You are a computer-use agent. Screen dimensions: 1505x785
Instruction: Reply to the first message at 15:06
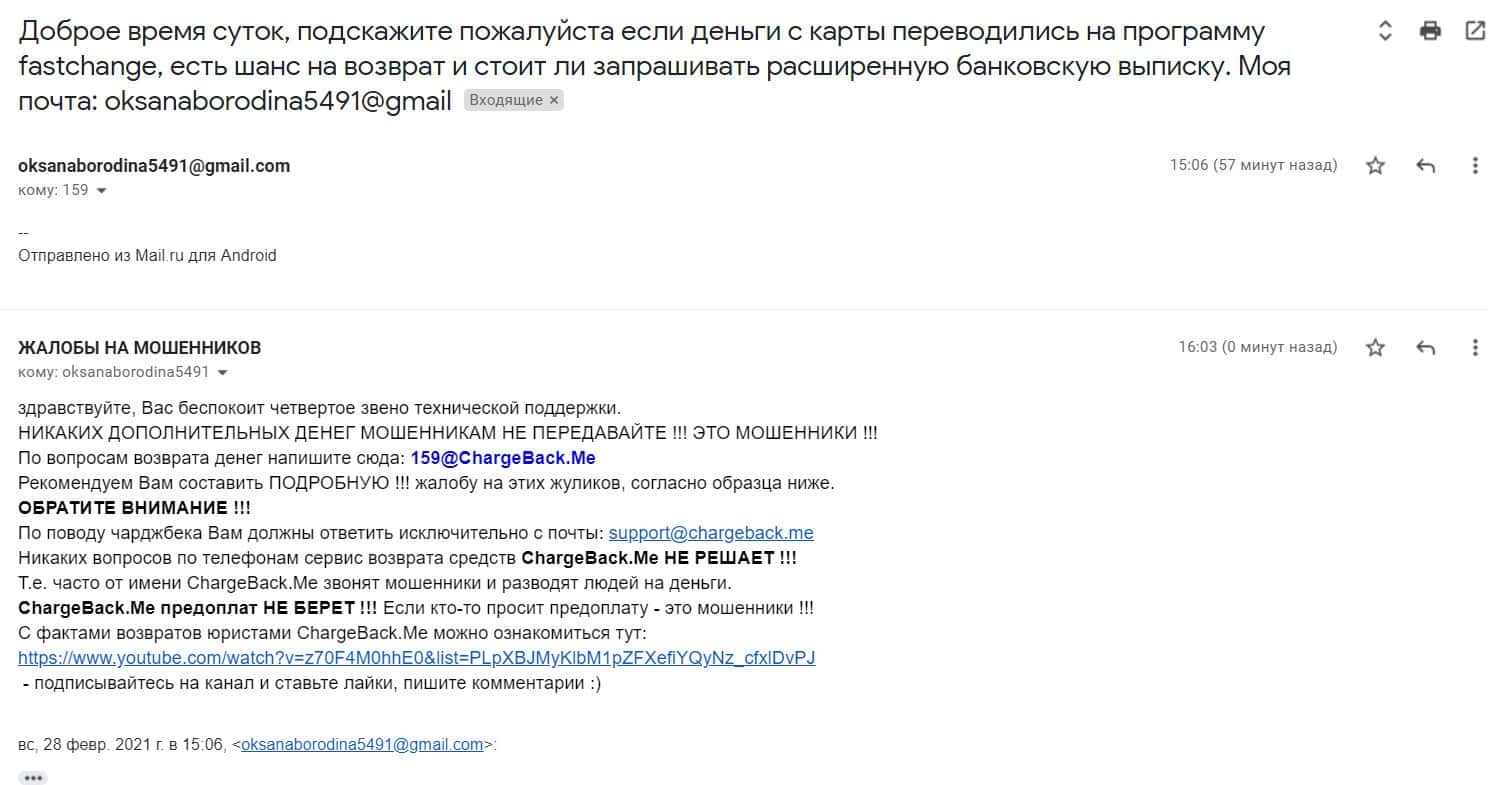coord(1426,166)
